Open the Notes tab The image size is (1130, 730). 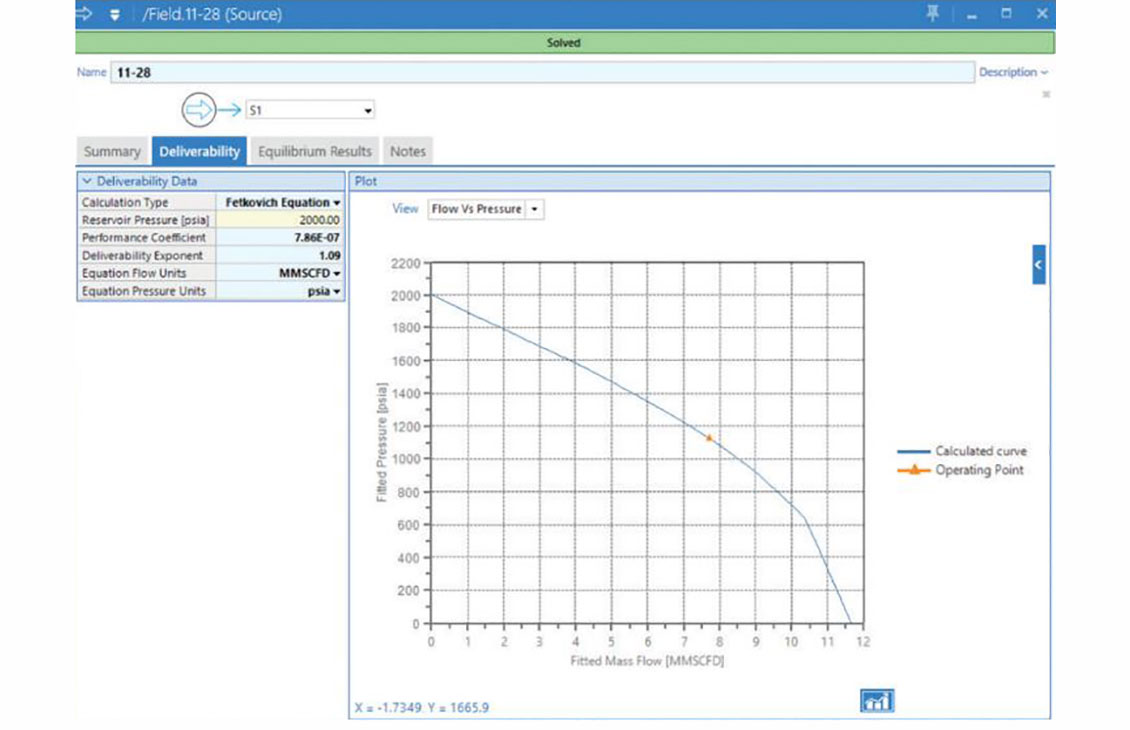pos(408,151)
